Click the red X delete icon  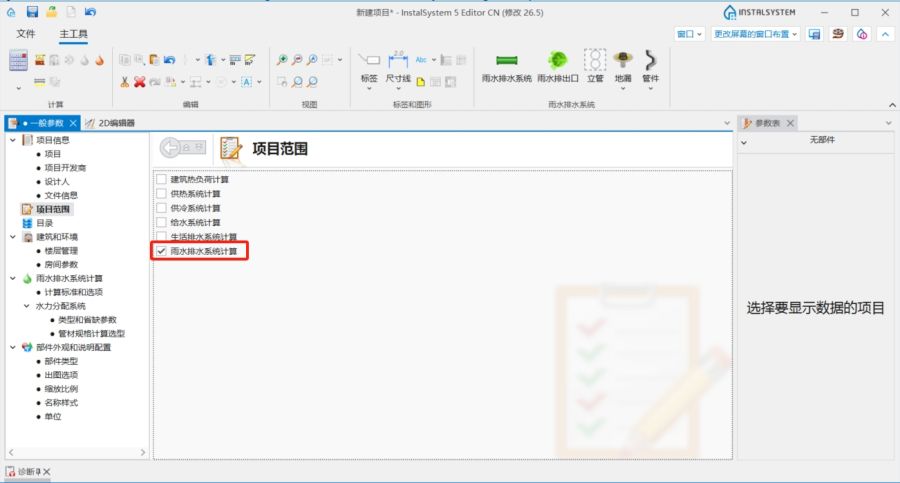click(140, 82)
